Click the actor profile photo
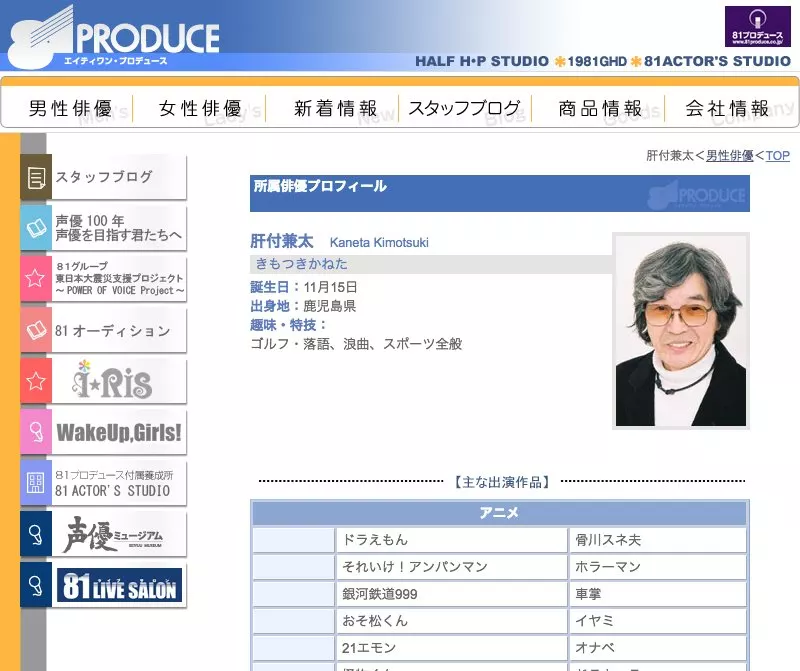800x671 pixels. pos(681,331)
